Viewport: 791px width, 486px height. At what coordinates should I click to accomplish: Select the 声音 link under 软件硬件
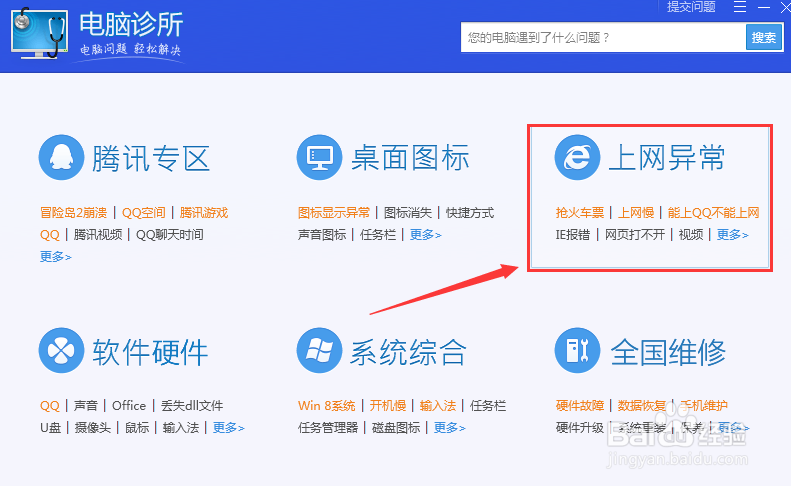click(x=85, y=406)
